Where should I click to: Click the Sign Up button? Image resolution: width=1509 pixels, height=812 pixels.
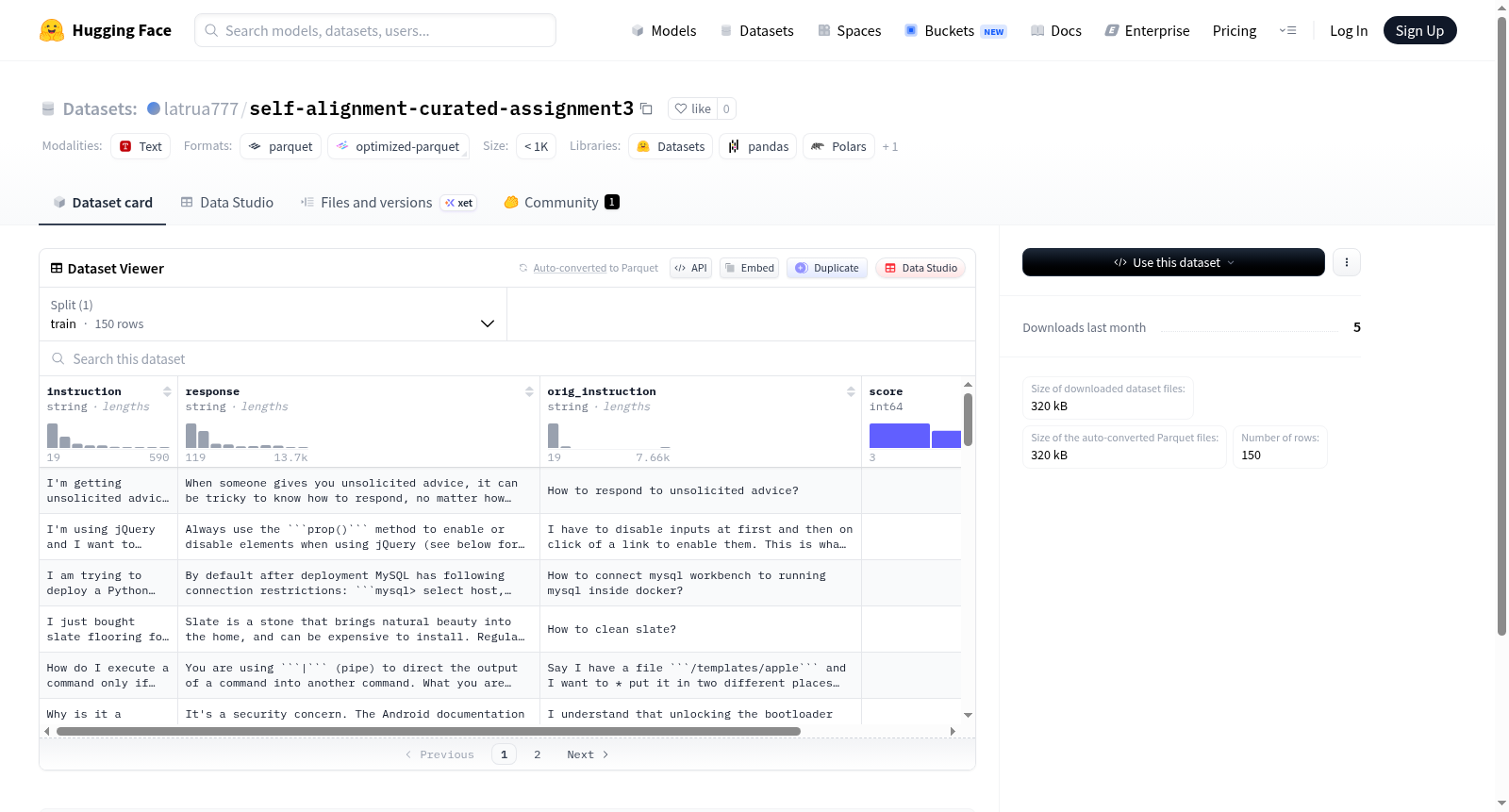(1419, 30)
